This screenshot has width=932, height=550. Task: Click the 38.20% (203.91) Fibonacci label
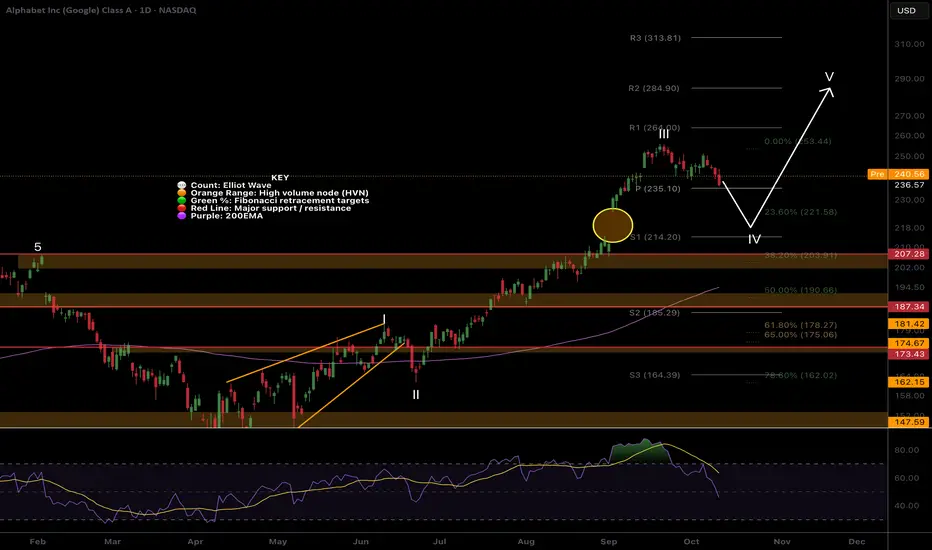coord(801,255)
